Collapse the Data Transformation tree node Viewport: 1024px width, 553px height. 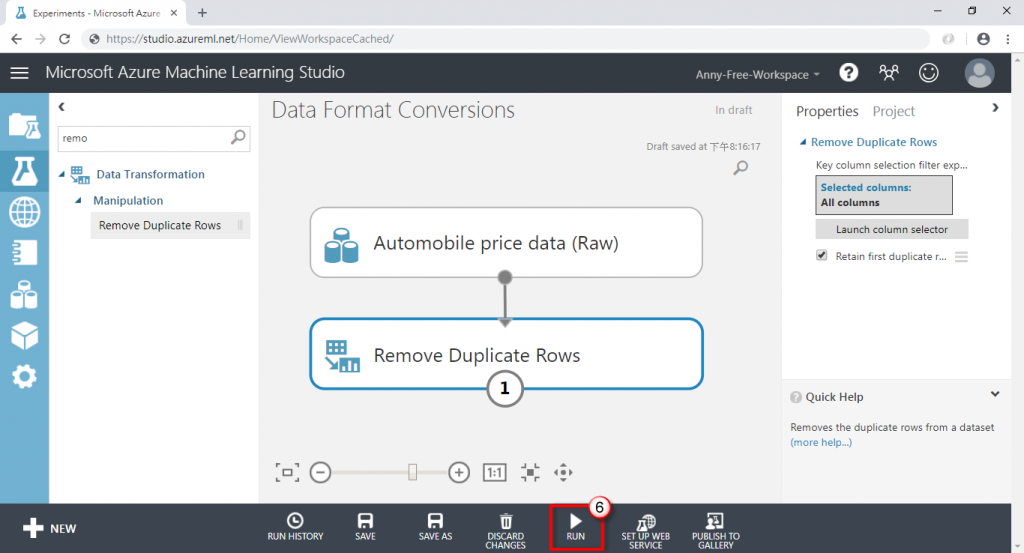(62, 174)
